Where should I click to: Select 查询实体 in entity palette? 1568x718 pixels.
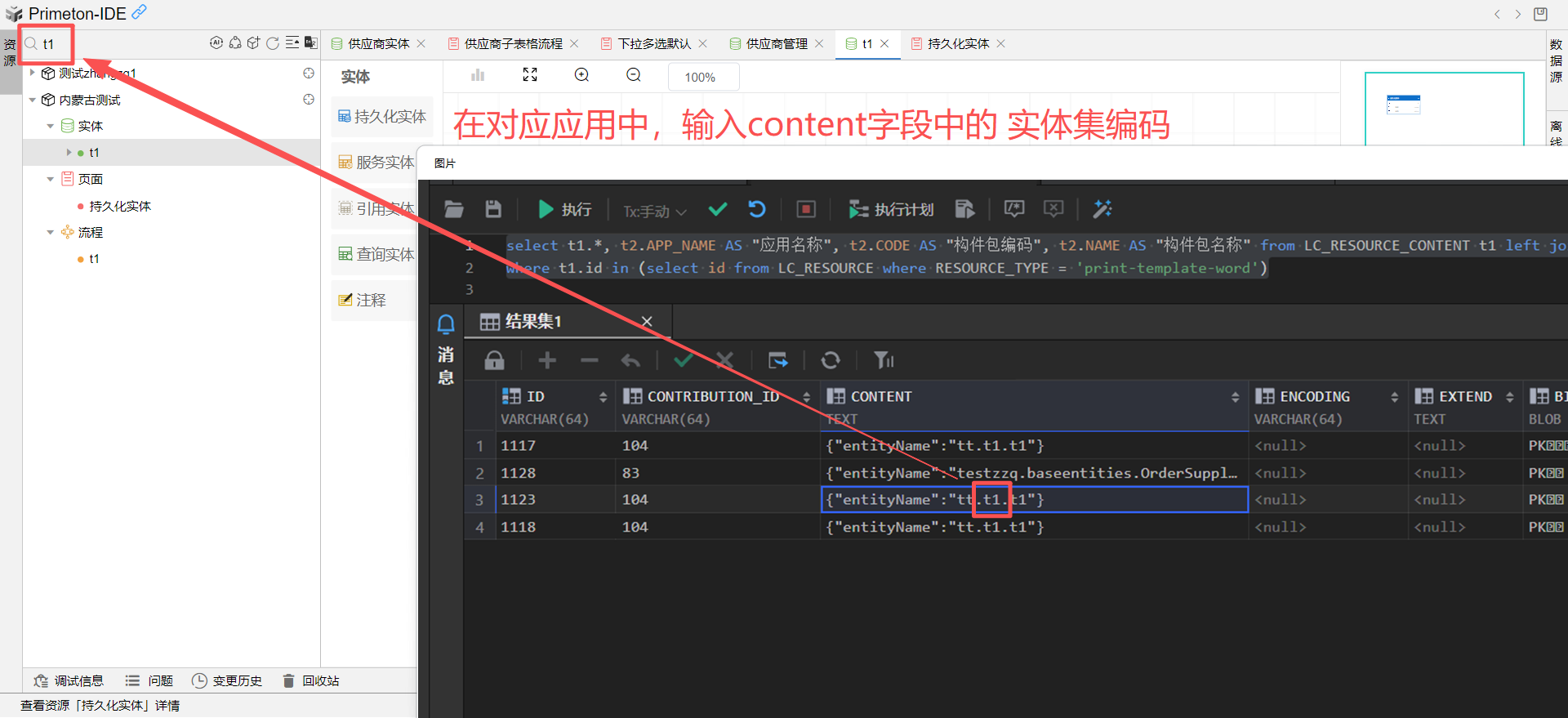point(376,254)
